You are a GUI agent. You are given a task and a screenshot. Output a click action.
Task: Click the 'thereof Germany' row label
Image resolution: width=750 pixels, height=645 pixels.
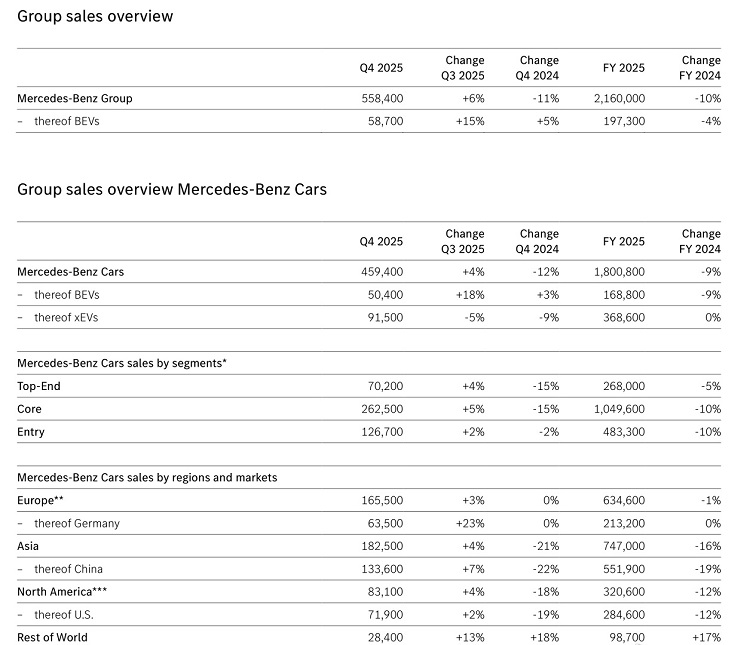[75, 523]
